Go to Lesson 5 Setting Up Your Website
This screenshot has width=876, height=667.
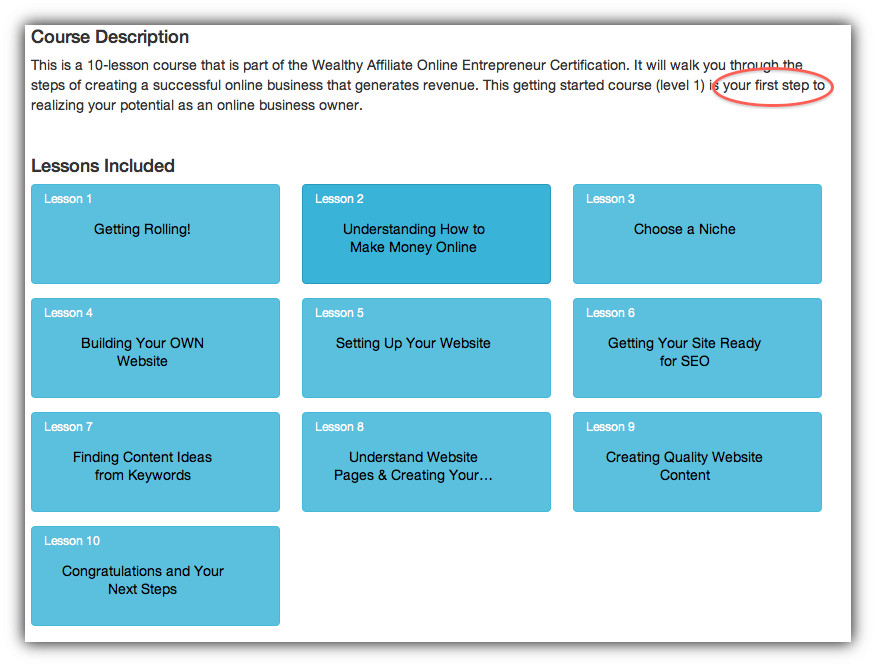coord(426,348)
